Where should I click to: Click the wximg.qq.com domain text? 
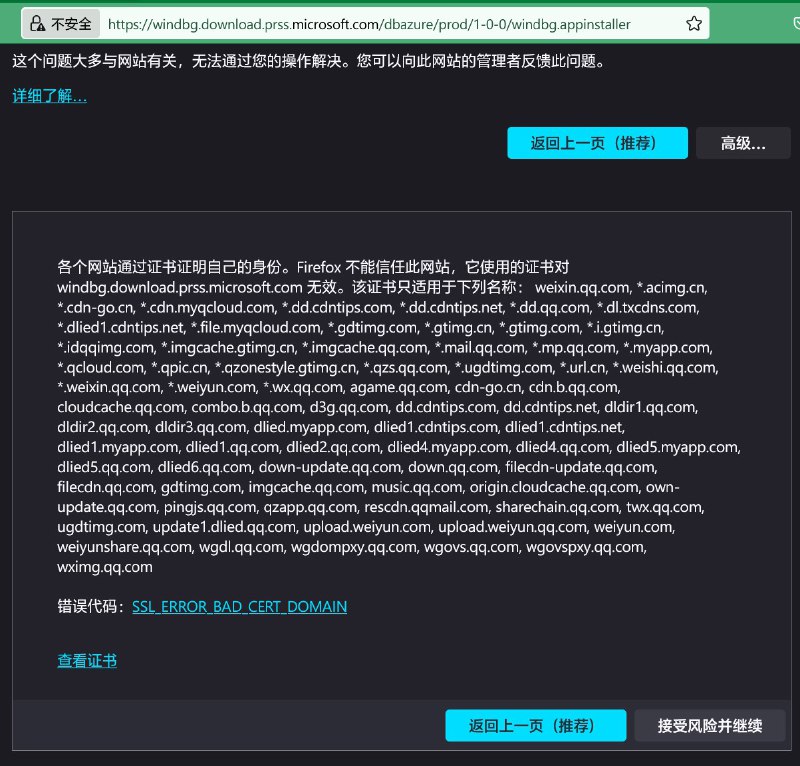click(x=105, y=567)
